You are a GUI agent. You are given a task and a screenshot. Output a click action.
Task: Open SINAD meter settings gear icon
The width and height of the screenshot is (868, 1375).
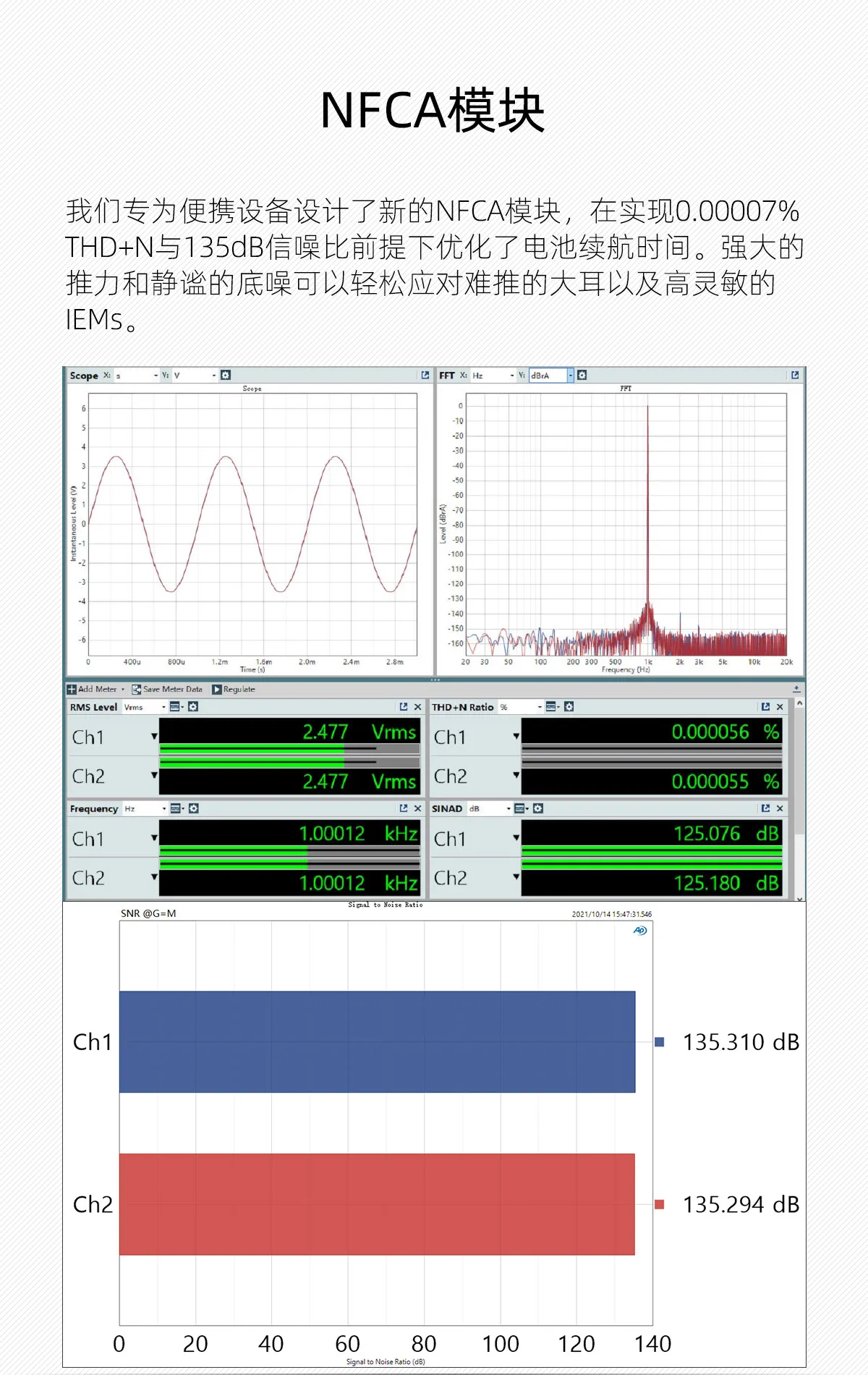538,808
